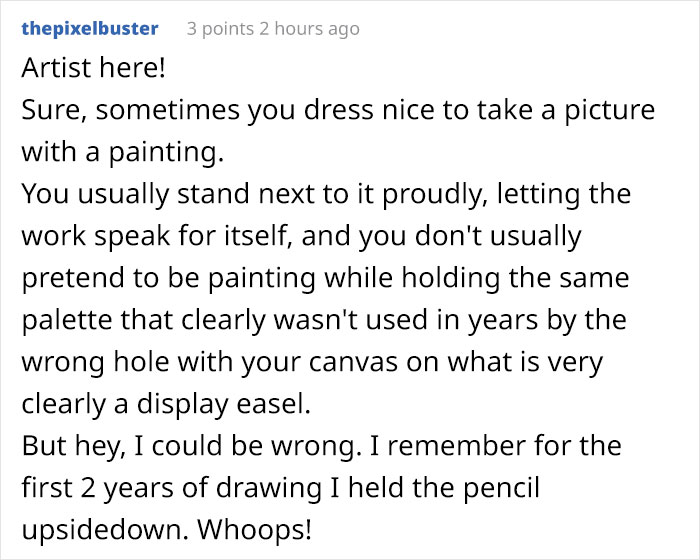Click the line starting "Sure, sometimes you dress"

point(338,110)
